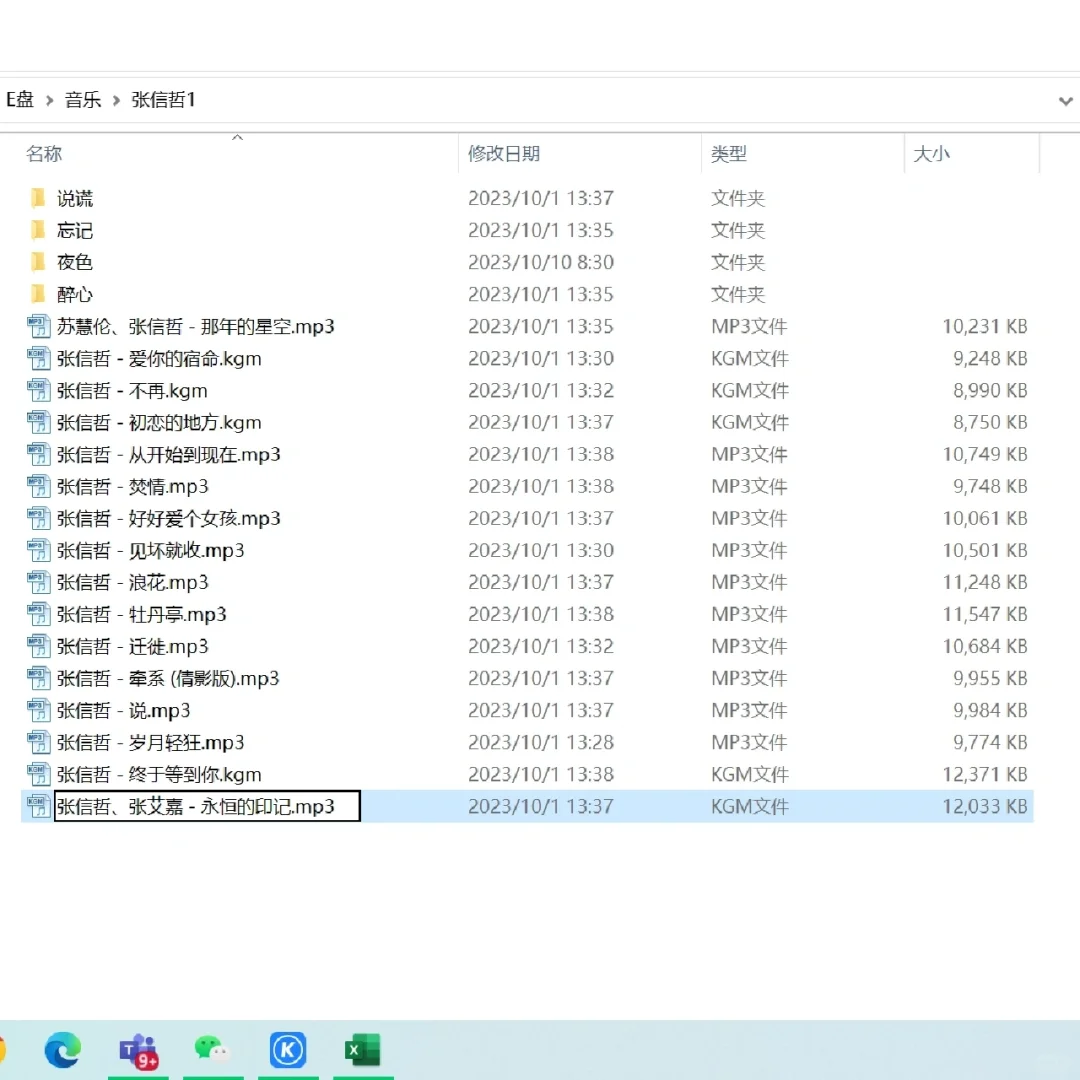Open the Microsoft Edge browser from taskbar
This screenshot has height=1080, width=1080.
[63, 1050]
